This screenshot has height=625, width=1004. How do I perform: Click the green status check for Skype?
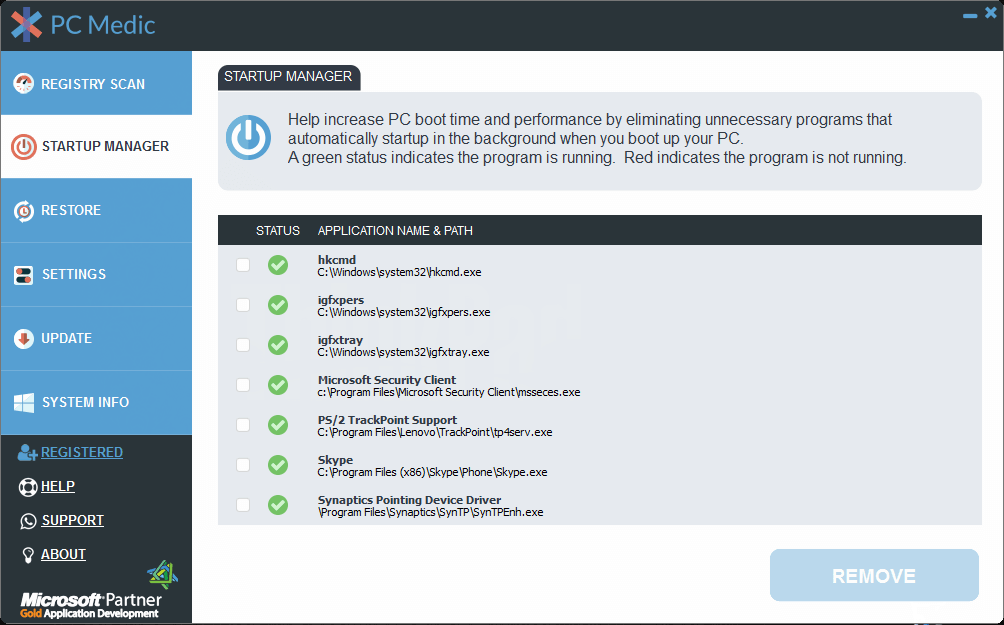(278, 465)
